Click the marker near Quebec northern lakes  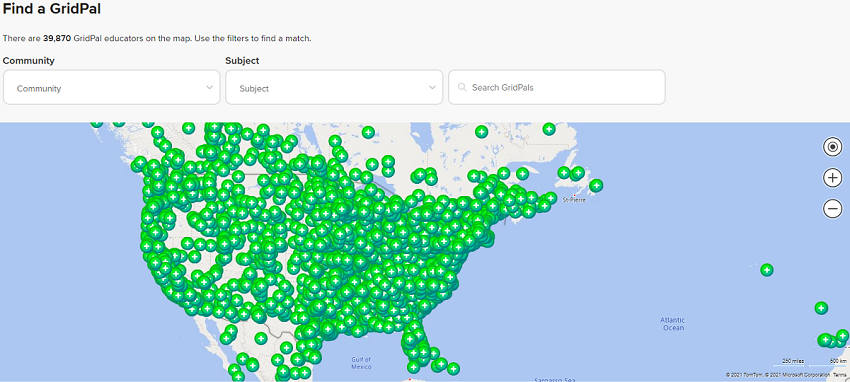(481, 132)
